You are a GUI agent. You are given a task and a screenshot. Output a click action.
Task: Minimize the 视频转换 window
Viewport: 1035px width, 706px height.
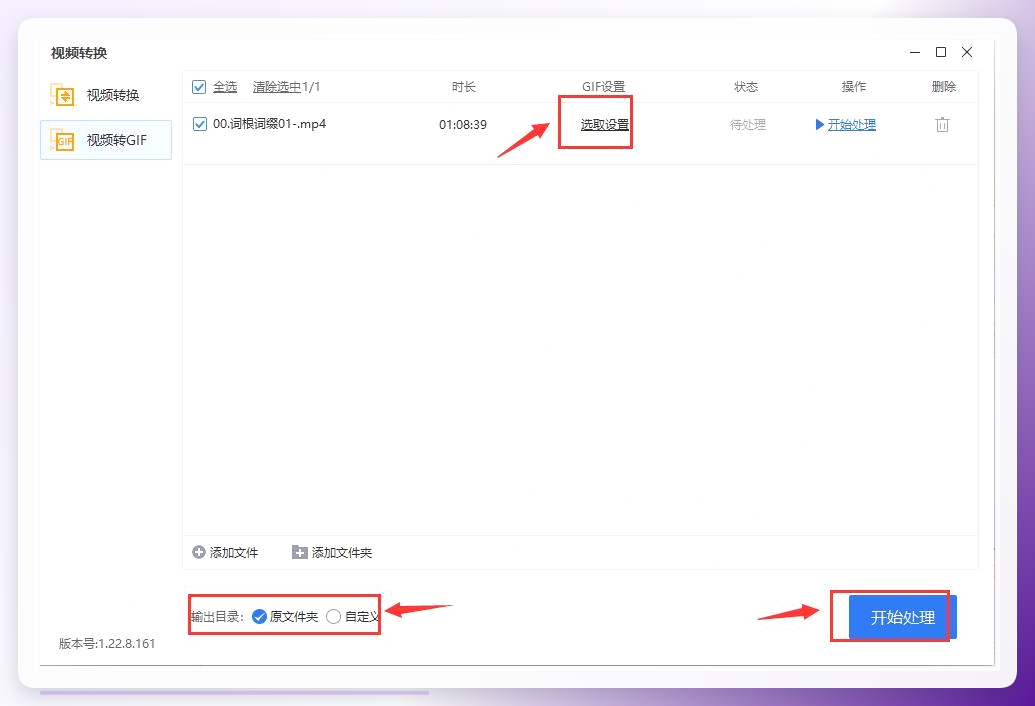pyautogui.click(x=915, y=52)
